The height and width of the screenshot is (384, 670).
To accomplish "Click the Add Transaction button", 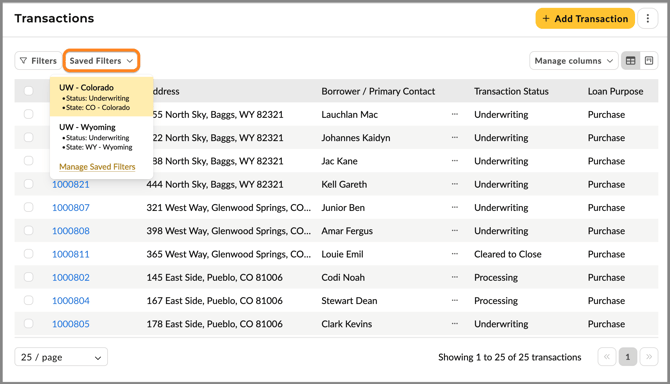I will [585, 19].
